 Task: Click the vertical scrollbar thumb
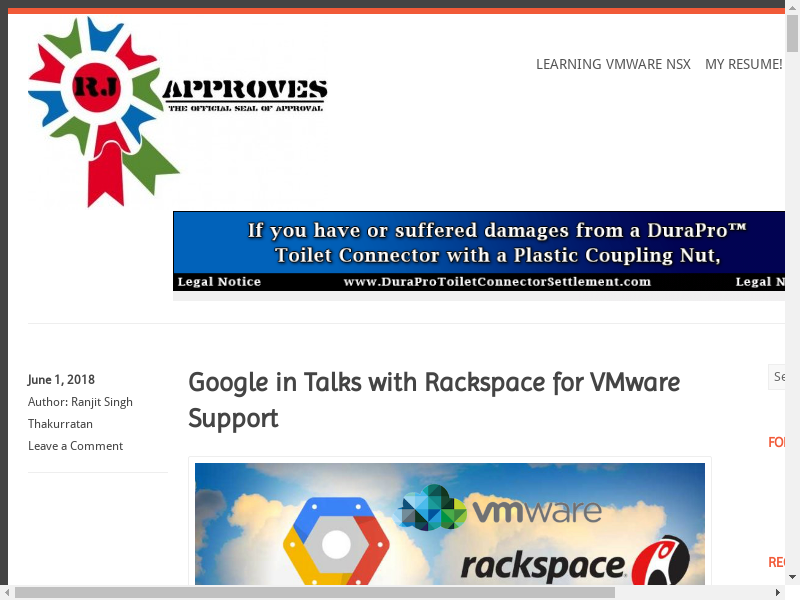792,34
